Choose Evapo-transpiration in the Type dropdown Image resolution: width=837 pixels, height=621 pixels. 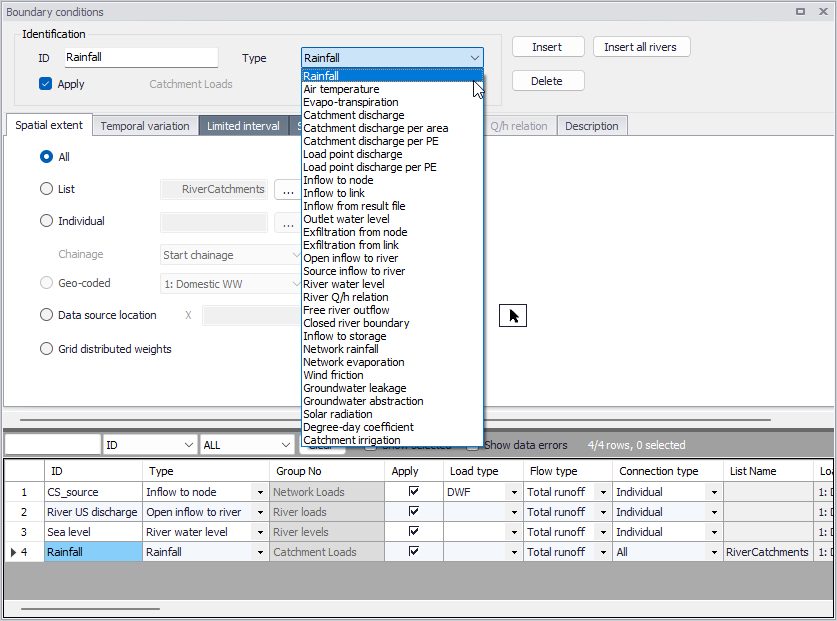392,102
